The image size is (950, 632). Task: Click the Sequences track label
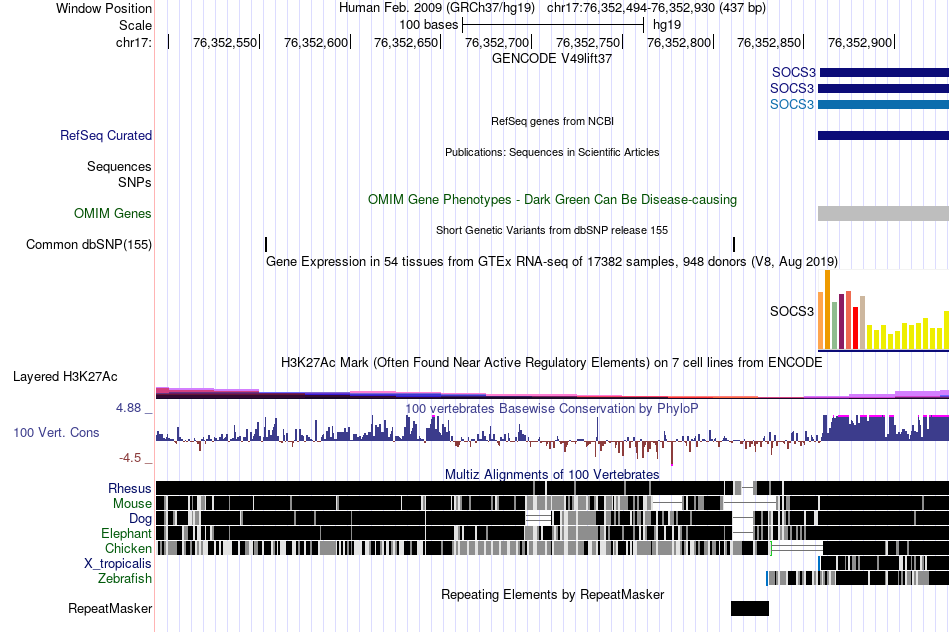(x=119, y=166)
